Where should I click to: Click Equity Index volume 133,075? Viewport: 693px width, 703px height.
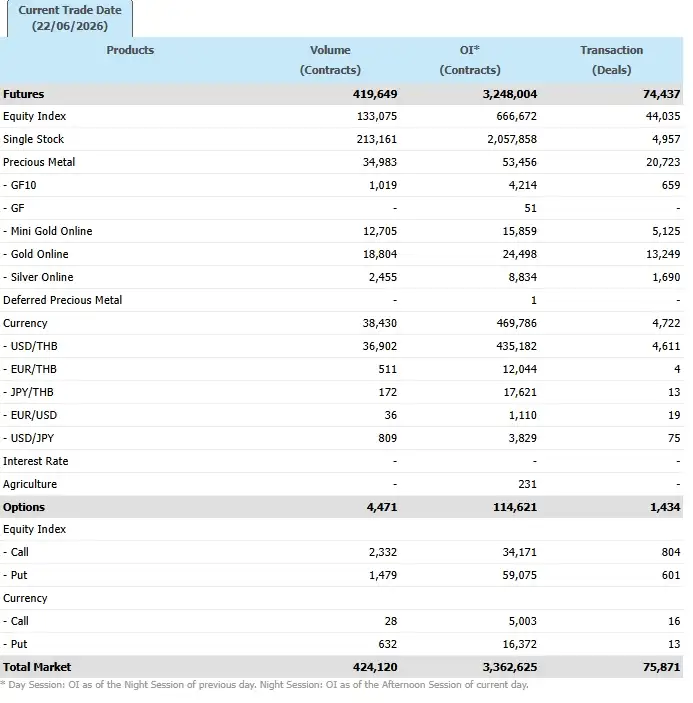click(377, 117)
